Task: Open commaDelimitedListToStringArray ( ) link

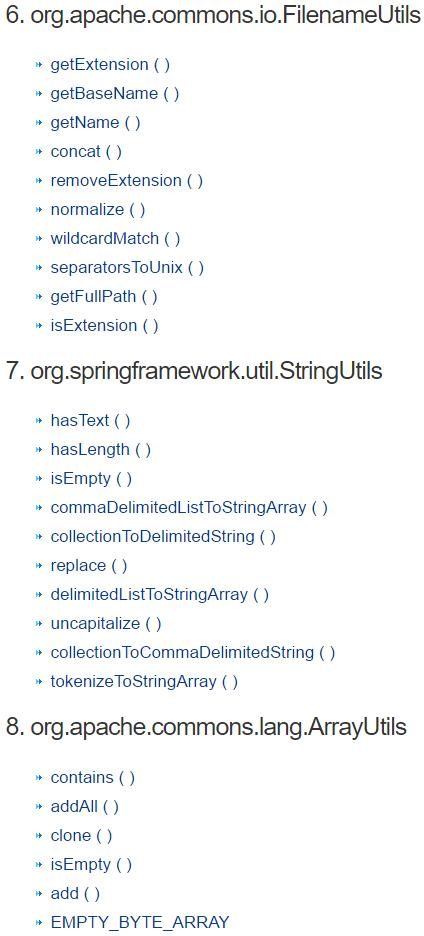Action: 189,508
